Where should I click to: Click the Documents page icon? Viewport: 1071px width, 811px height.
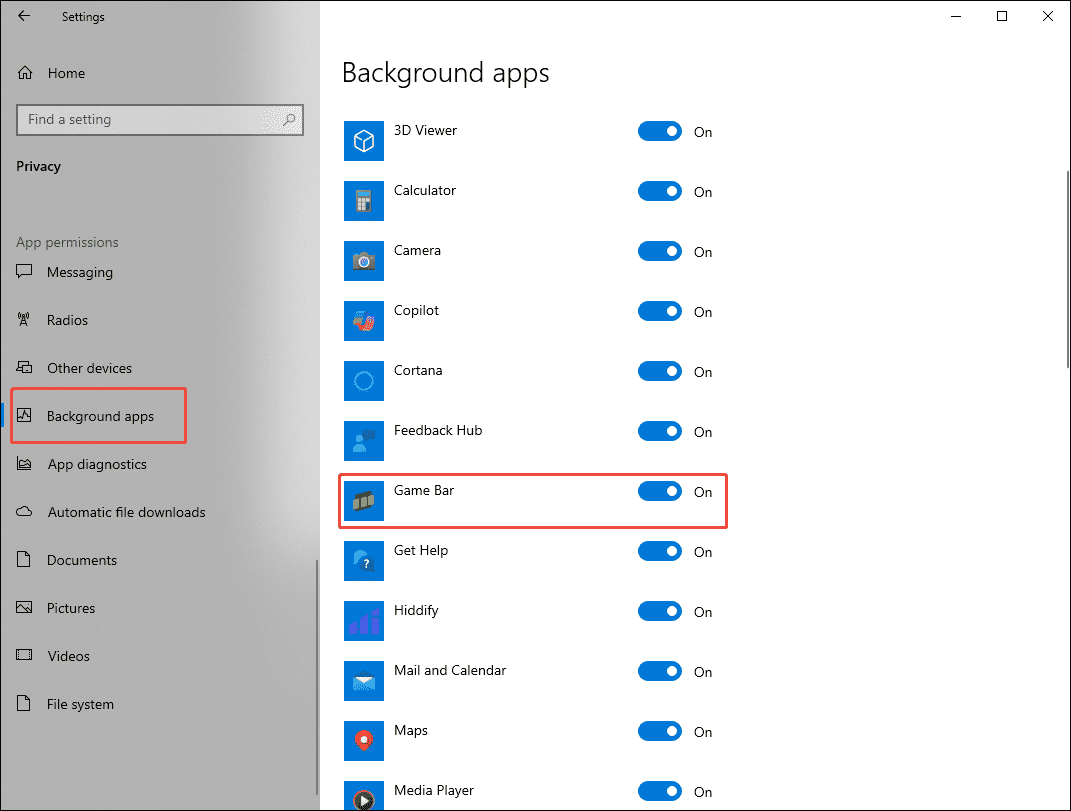(x=24, y=560)
